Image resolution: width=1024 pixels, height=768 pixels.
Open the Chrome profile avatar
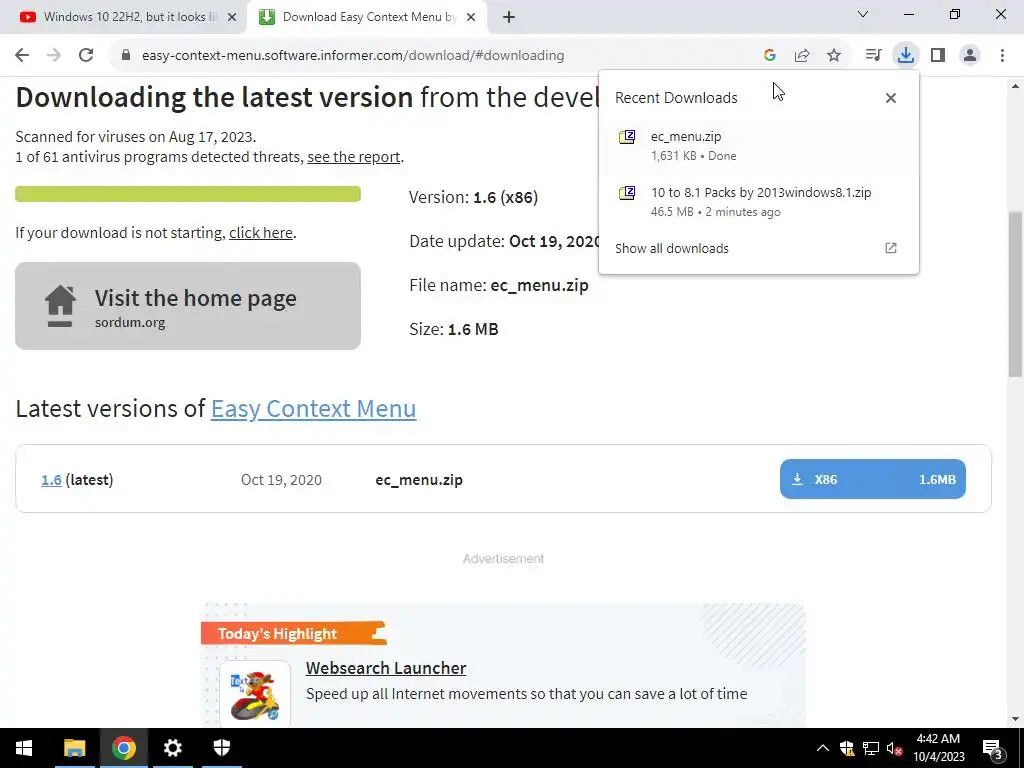point(970,56)
